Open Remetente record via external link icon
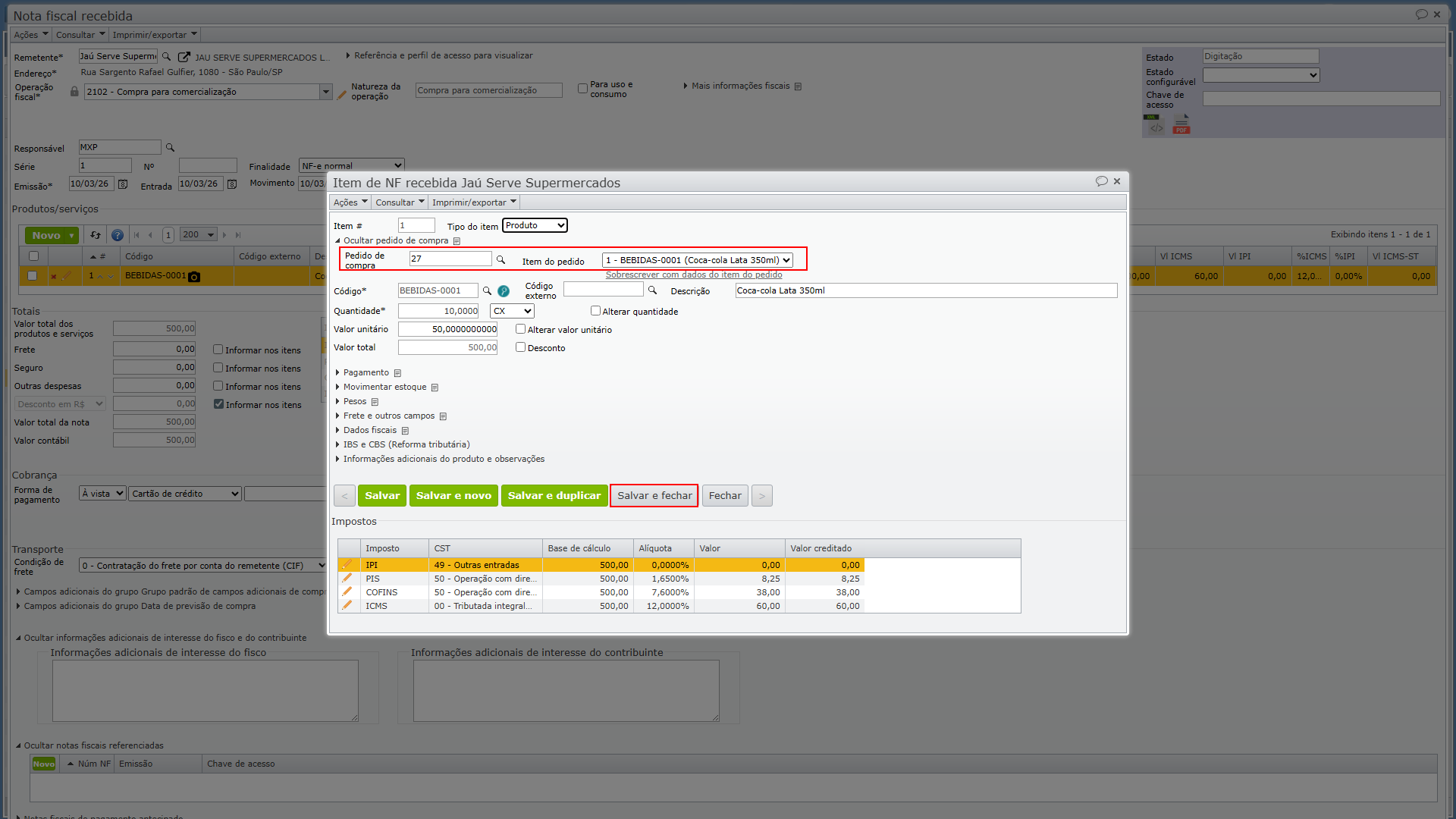The height and width of the screenshot is (819, 1456). point(184,57)
